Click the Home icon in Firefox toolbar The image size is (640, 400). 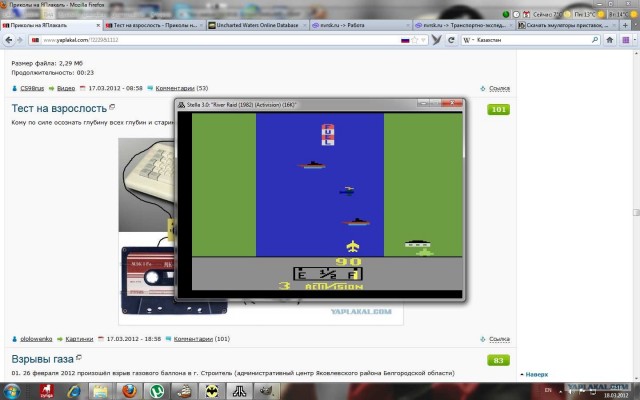coord(609,40)
